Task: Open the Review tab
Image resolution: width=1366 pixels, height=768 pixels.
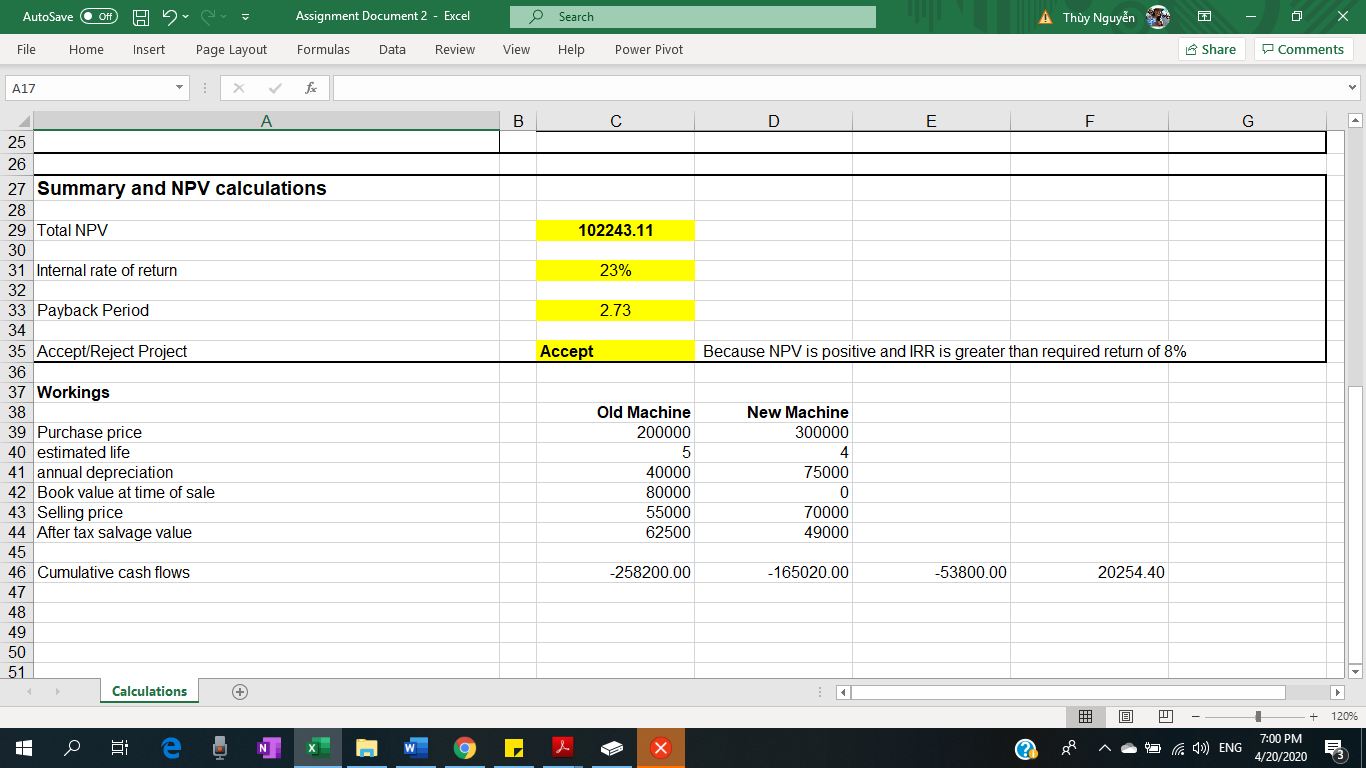Action: tap(455, 49)
